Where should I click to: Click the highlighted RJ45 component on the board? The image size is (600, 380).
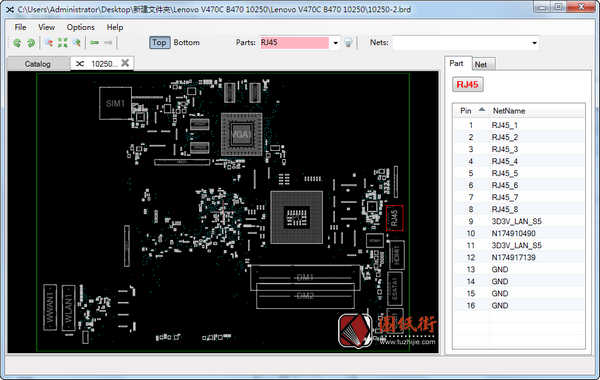click(395, 218)
